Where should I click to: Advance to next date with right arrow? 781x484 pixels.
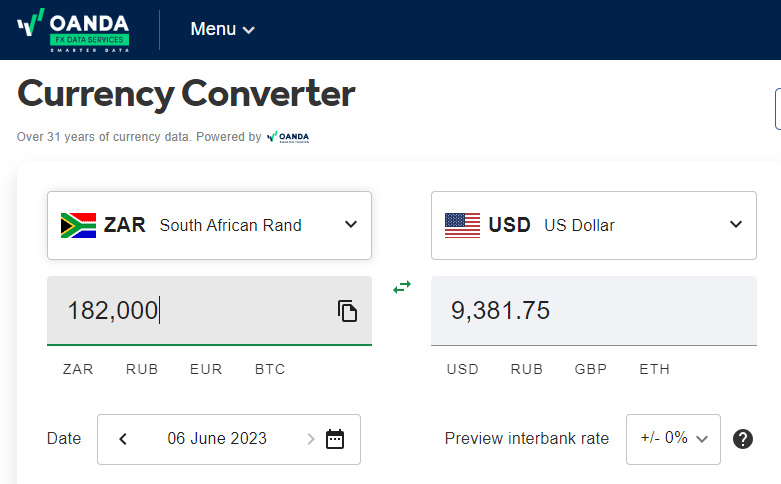coord(310,439)
